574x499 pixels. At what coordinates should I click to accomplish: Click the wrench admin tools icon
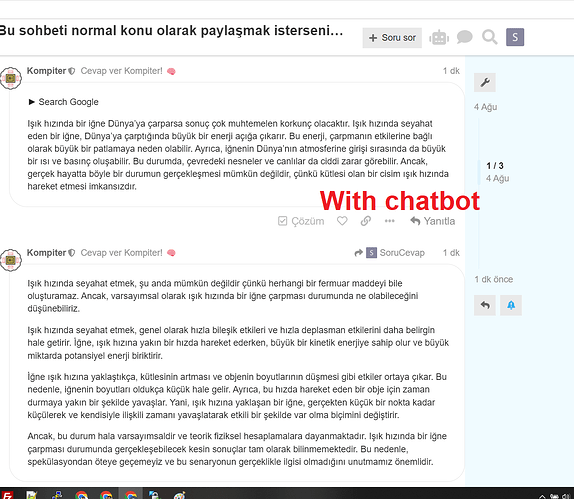pyautogui.click(x=485, y=82)
